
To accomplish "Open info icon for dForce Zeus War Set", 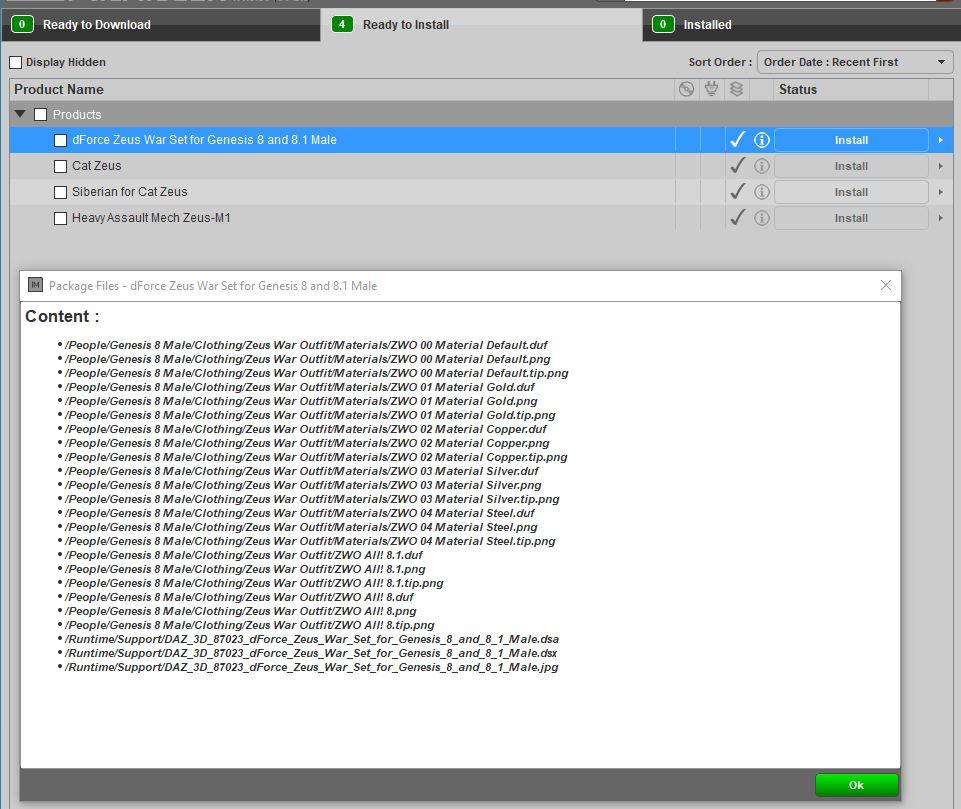I will pyautogui.click(x=761, y=140).
